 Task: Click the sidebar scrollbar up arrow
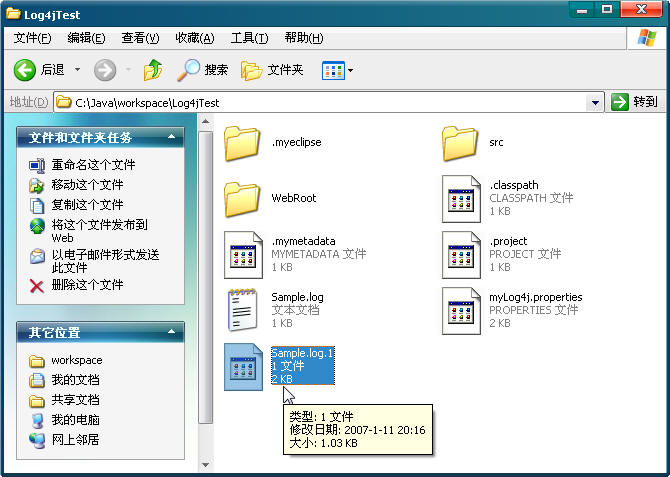[206, 122]
